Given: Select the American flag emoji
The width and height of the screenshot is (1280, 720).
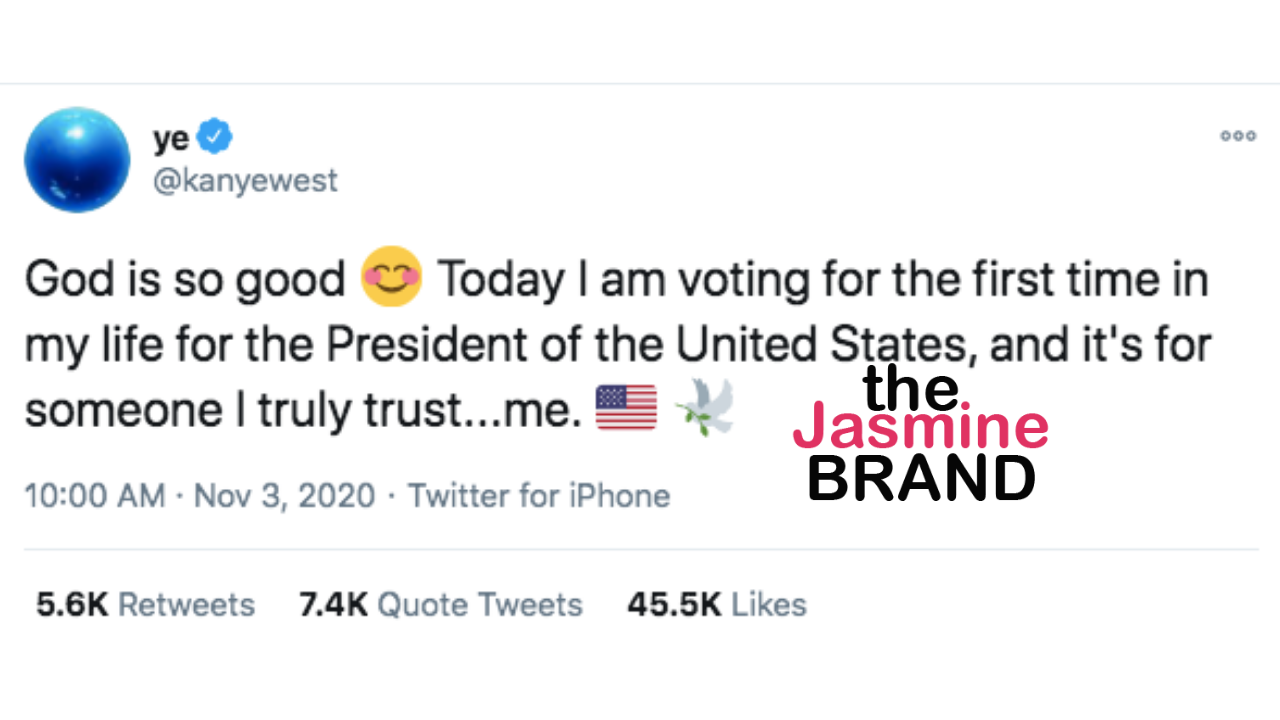Looking at the screenshot, I should [x=627, y=406].
